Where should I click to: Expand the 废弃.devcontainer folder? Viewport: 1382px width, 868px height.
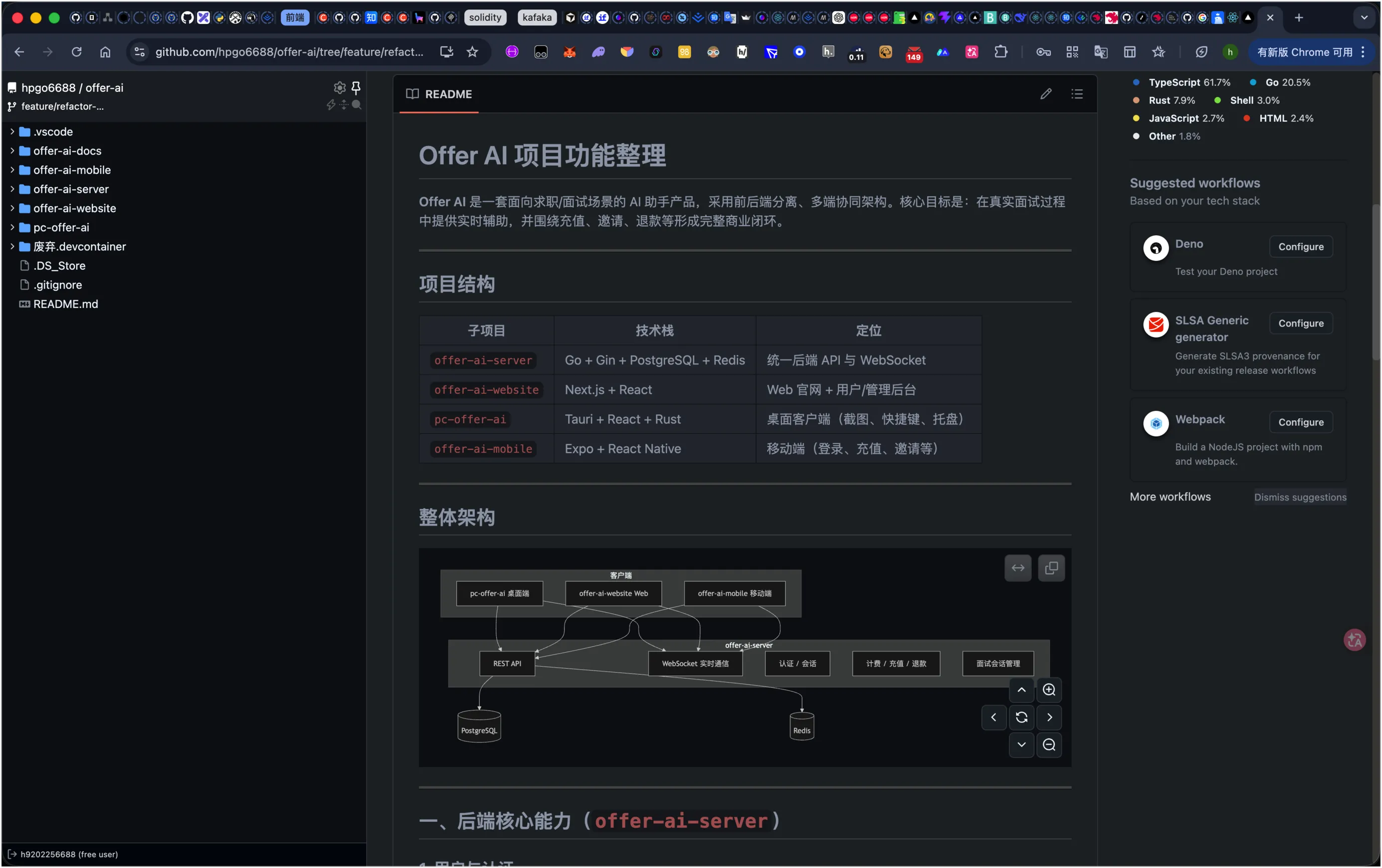(12, 246)
